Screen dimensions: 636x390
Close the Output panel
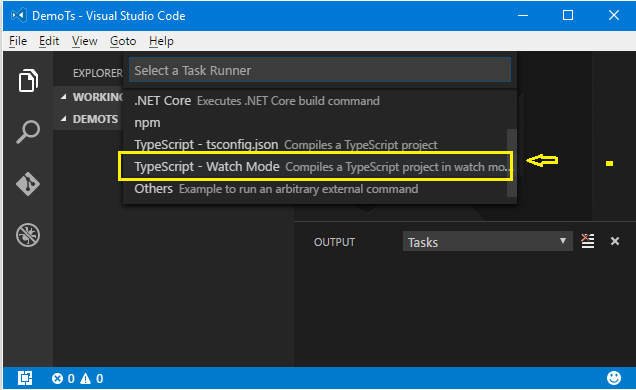(615, 241)
